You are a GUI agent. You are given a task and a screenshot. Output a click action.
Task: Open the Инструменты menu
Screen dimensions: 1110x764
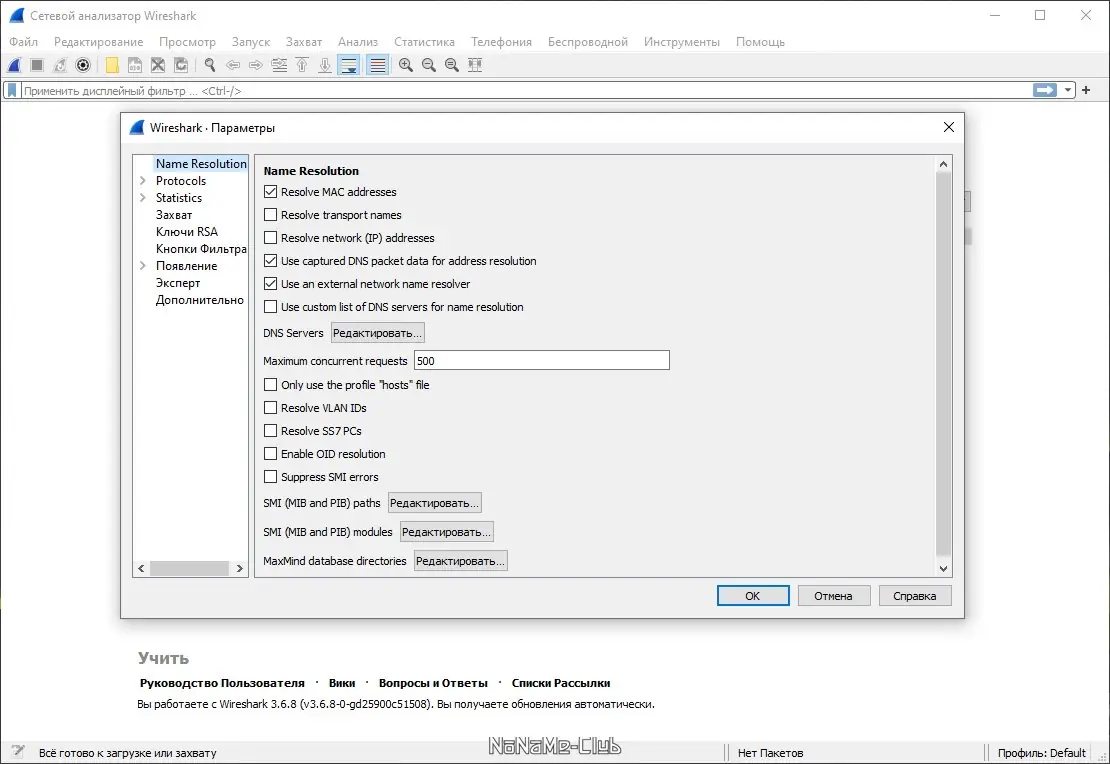click(x=682, y=42)
